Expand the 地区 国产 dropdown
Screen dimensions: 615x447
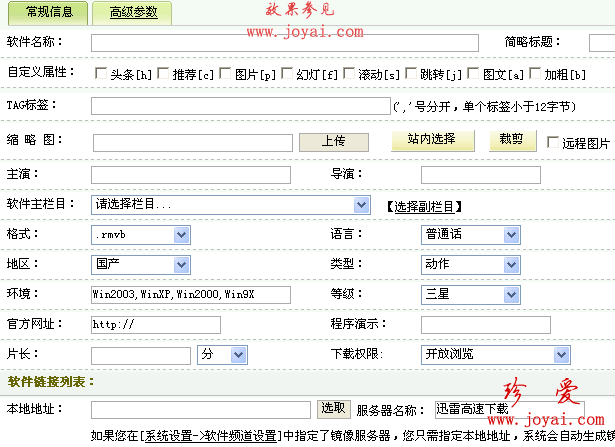click(141, 265)
